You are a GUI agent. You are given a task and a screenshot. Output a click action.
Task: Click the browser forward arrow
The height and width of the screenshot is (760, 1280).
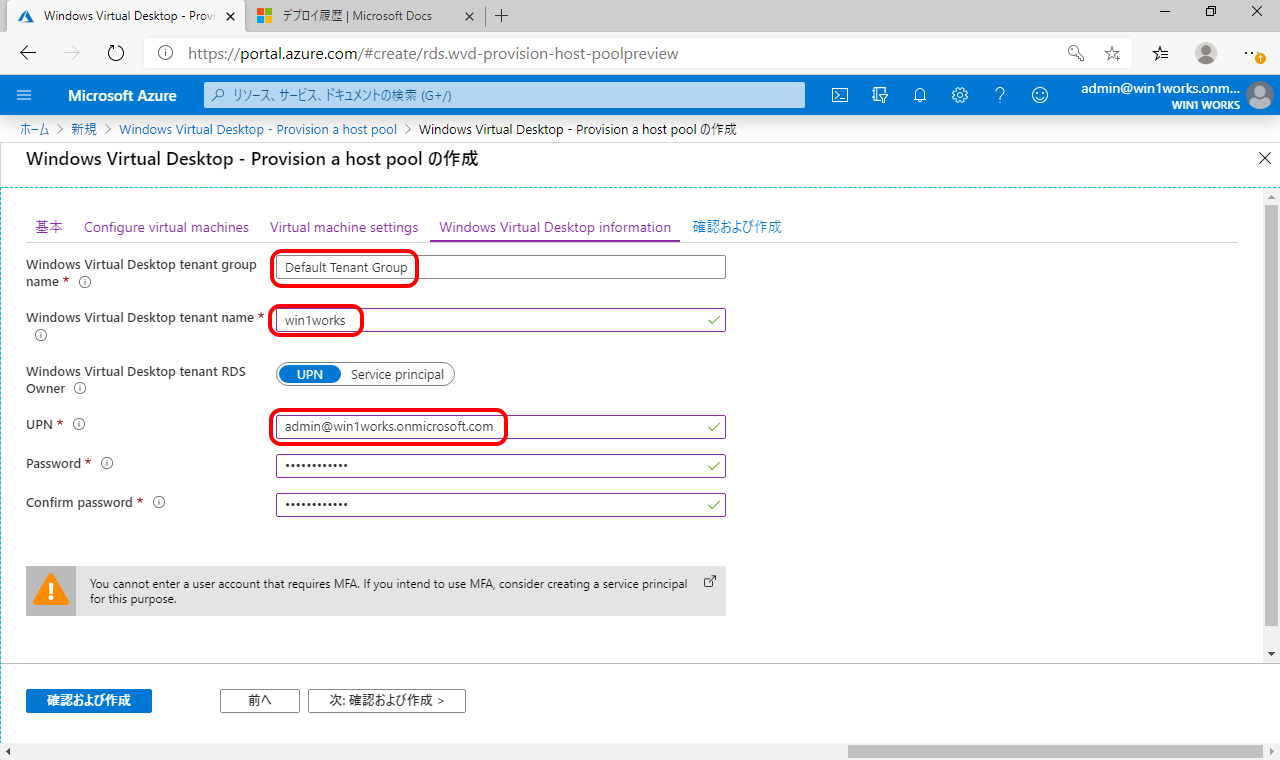click(x=72, y=53)
